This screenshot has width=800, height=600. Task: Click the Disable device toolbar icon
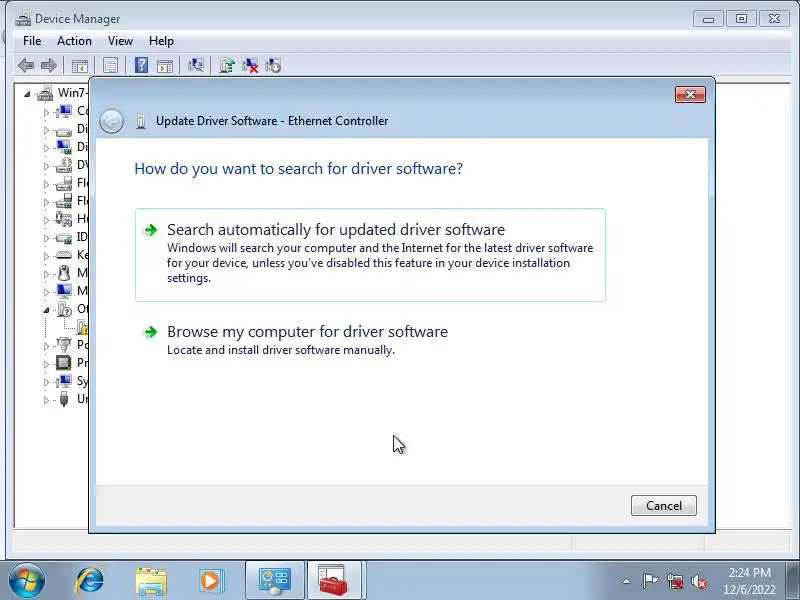tap(273, 65)
